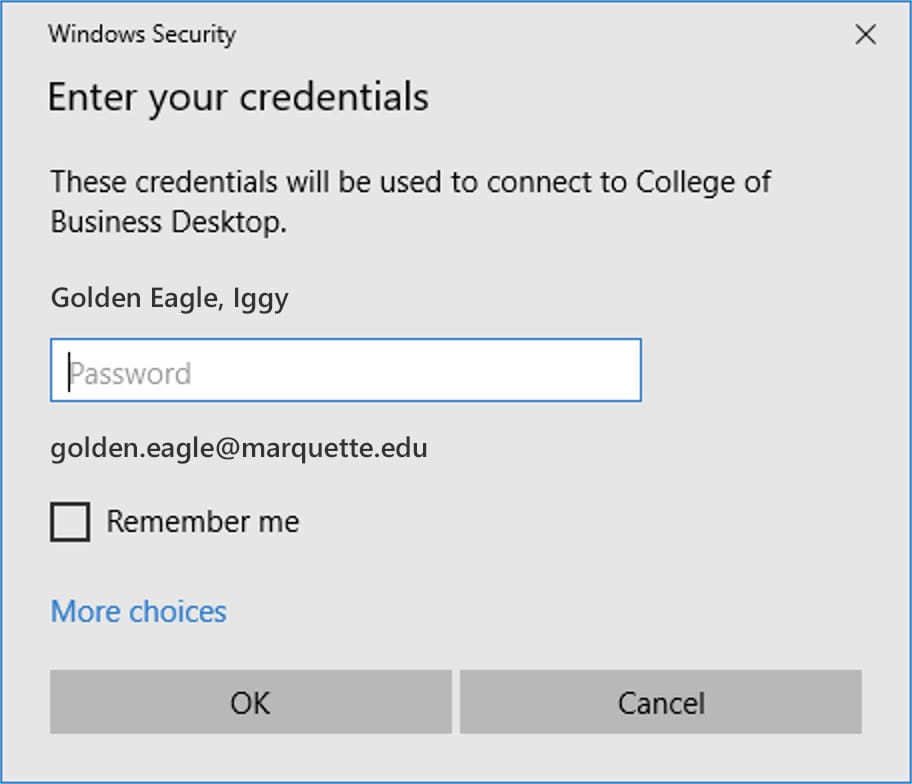Show additional sign-in options via More choices
Viewport: 912px width, 784px height.
tap(139, 611)
